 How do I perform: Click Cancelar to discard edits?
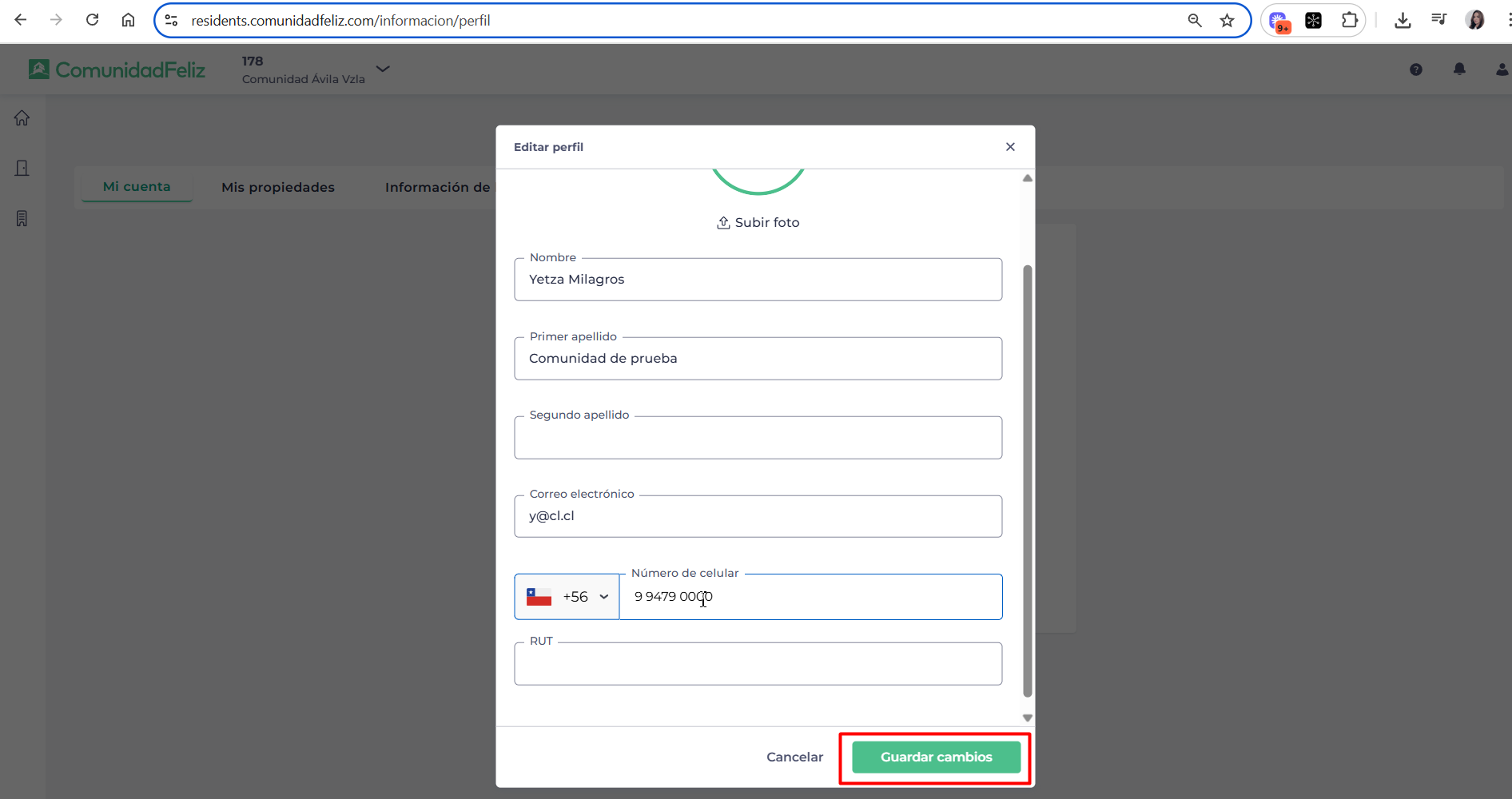coord(794,757)
